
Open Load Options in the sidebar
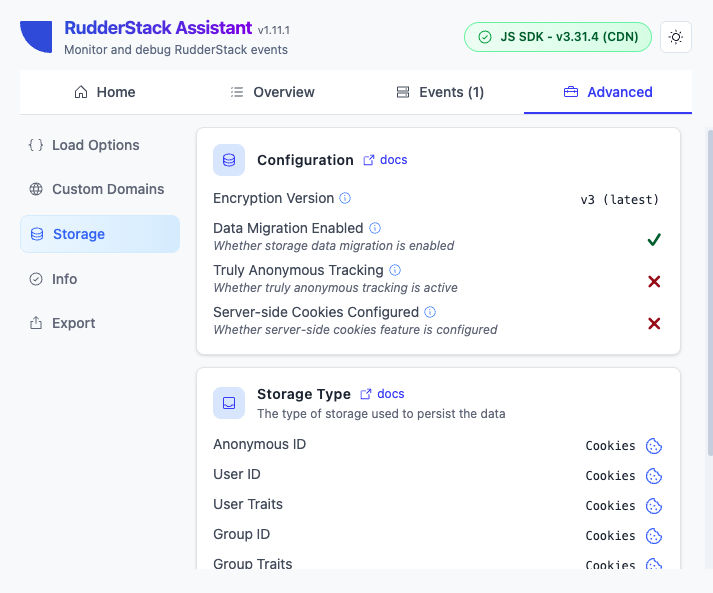100,145
